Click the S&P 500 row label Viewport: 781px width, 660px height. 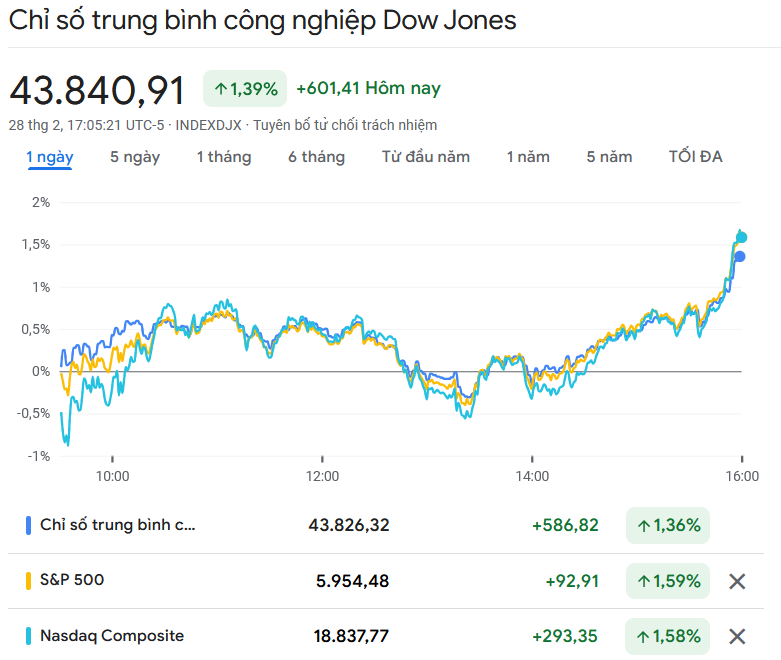tap(72, 580)
